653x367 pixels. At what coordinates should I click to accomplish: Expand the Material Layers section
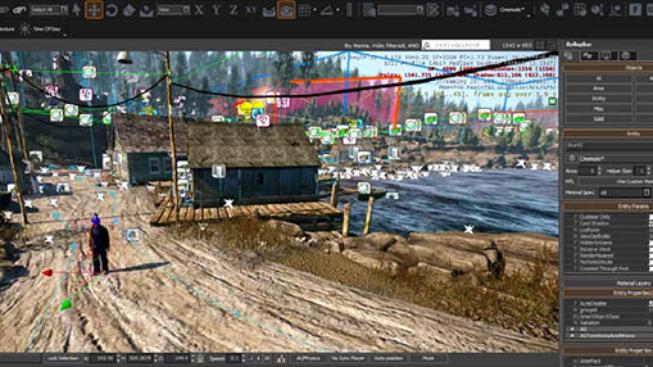pos(608,283)
